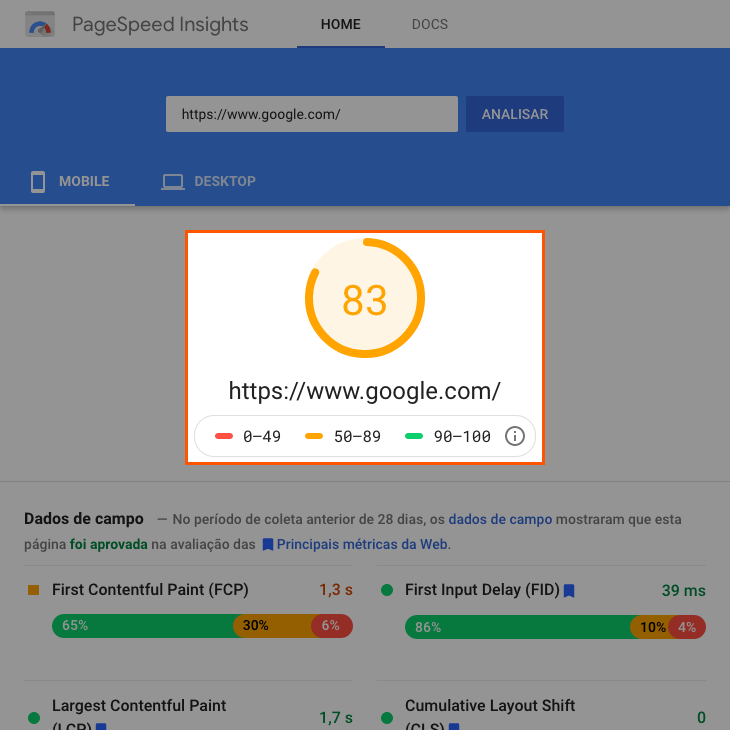The width and height of the screenshot is (730, 730).
Task: Click the URL input field with google.com
Action: [x=312, y=114]
